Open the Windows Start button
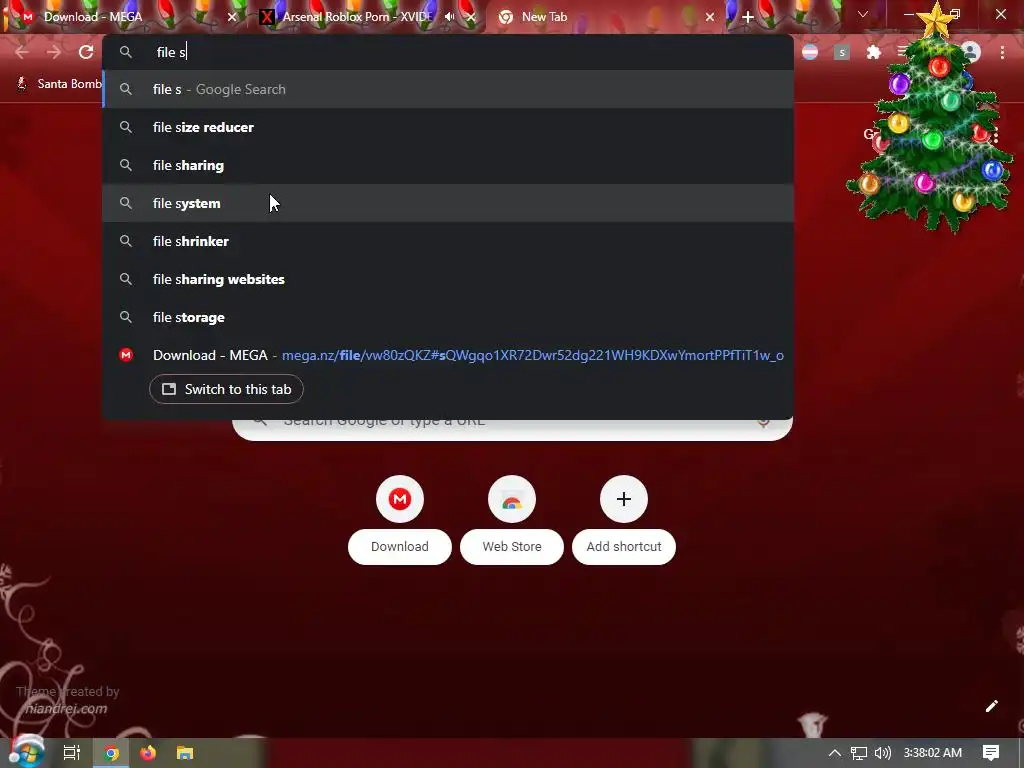1024x768 pixels. 26,752
